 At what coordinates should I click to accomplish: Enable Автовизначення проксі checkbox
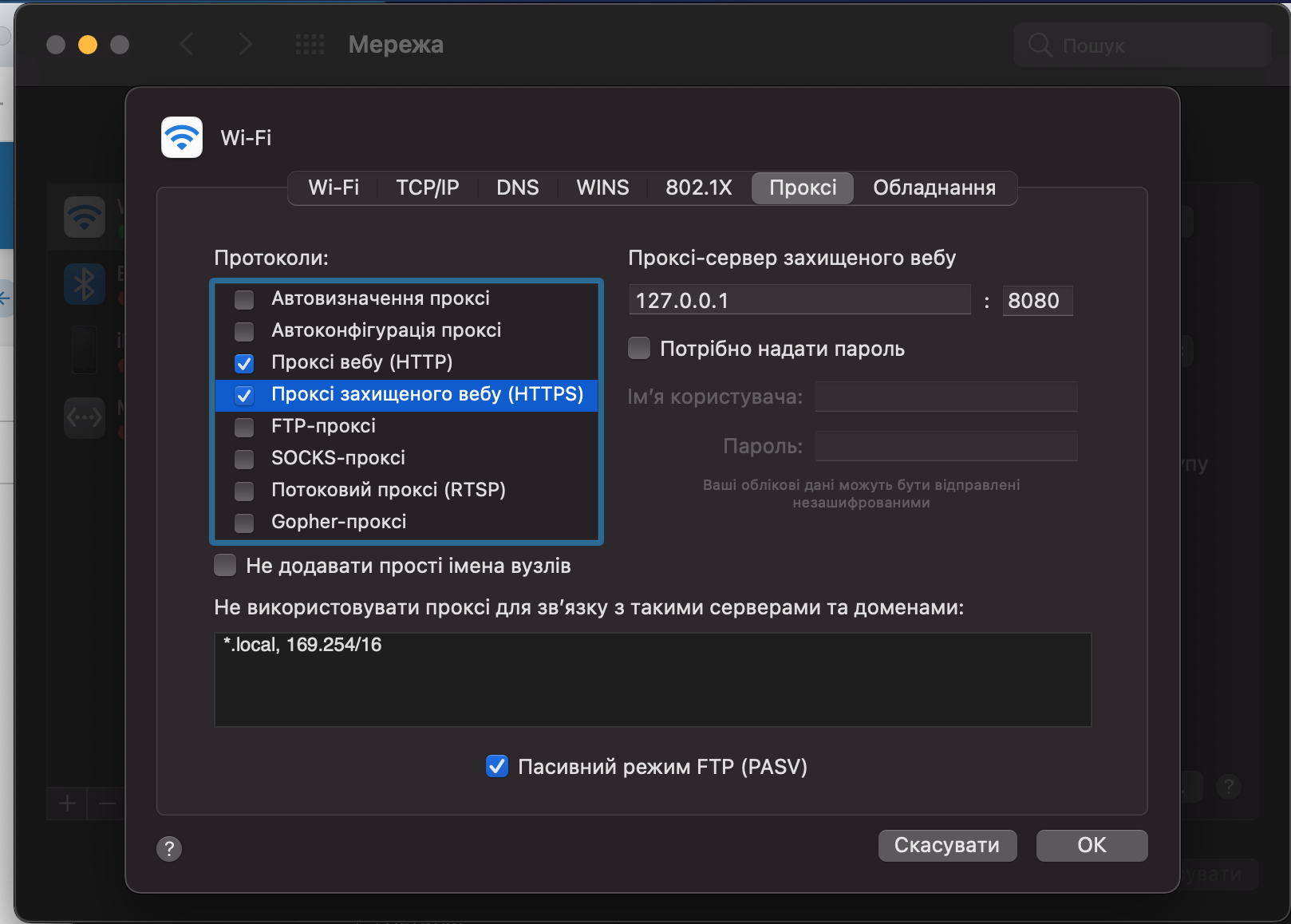pos(244,299)
